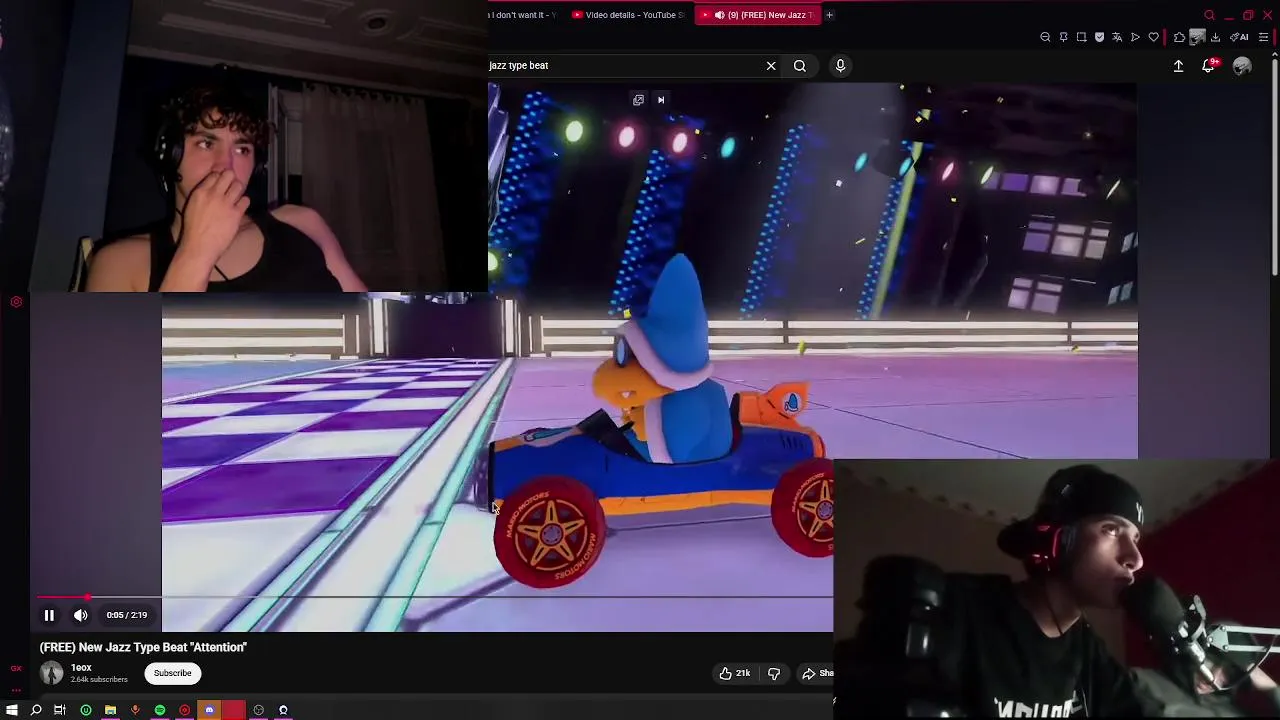Click the red target icon in left sidebar

pyautogui.click(x=16, y=302)
